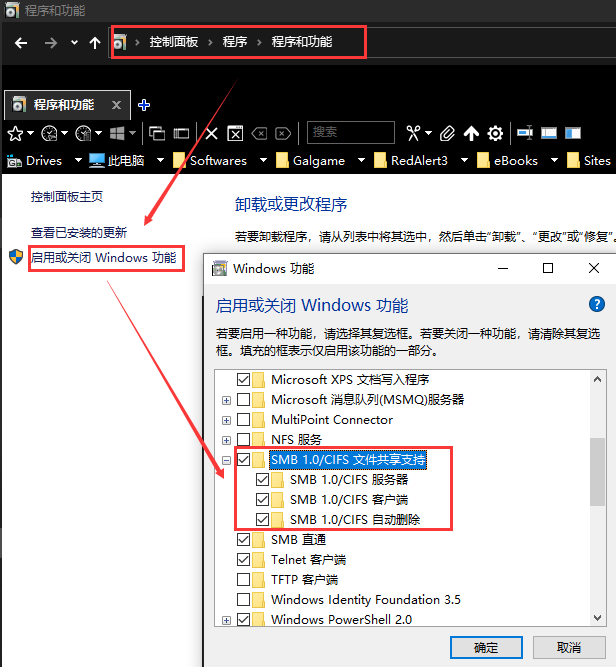Expand MultiPoint Connector tree node
This screenshot has height=667, width=616.
(x=226, y=420)
